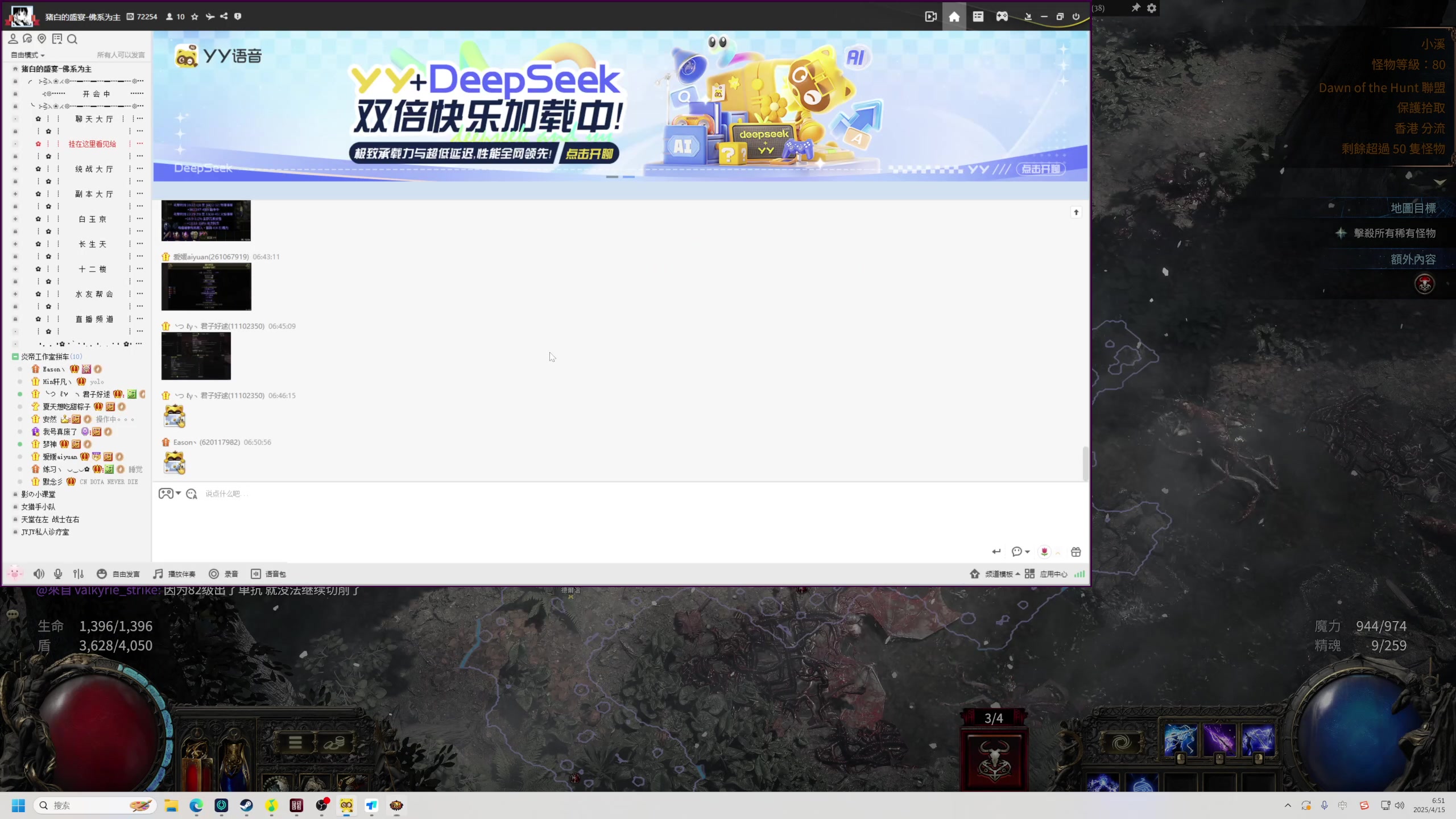
Task: Search channels with magnifier icon
Action: pyautogui.click(x=72, y=39)
